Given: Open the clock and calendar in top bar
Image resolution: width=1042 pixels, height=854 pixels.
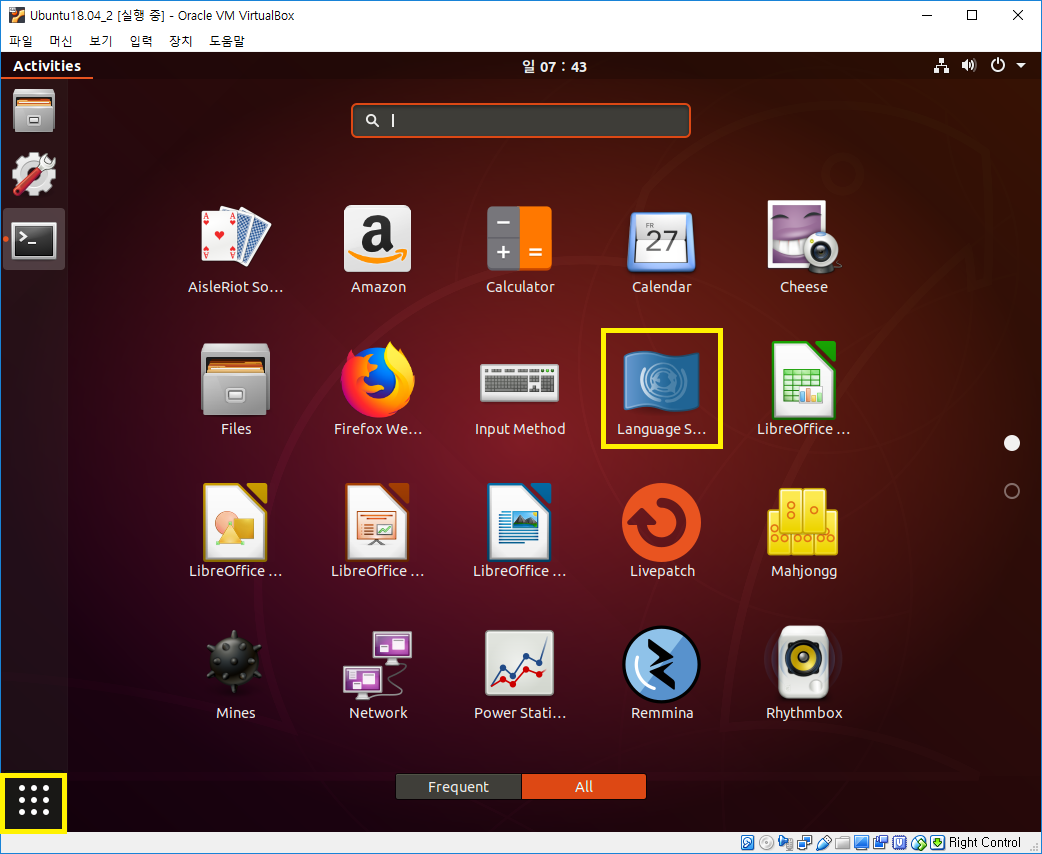Looking at the screenshot, I should click(x=554, y=66).
